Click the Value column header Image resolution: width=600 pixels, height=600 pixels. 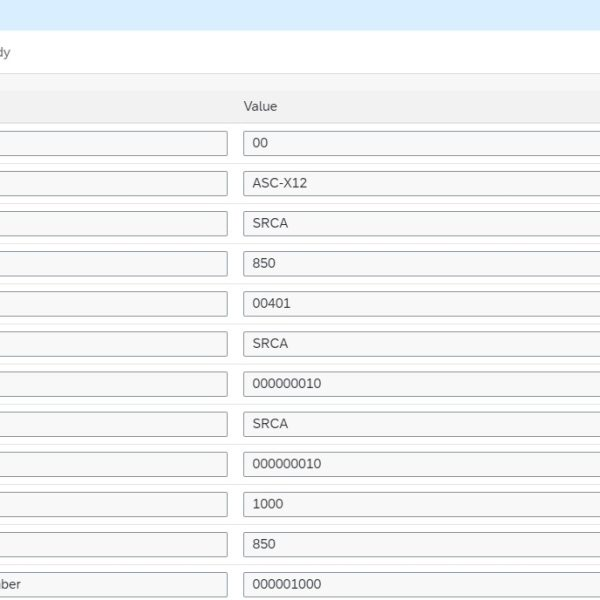pyautogui.click(x=260, y=106)
